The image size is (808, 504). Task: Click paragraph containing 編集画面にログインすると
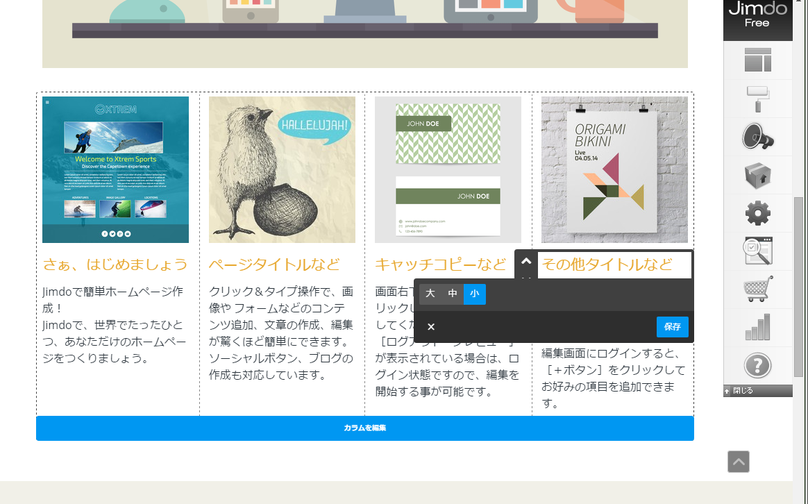[613, 378]
